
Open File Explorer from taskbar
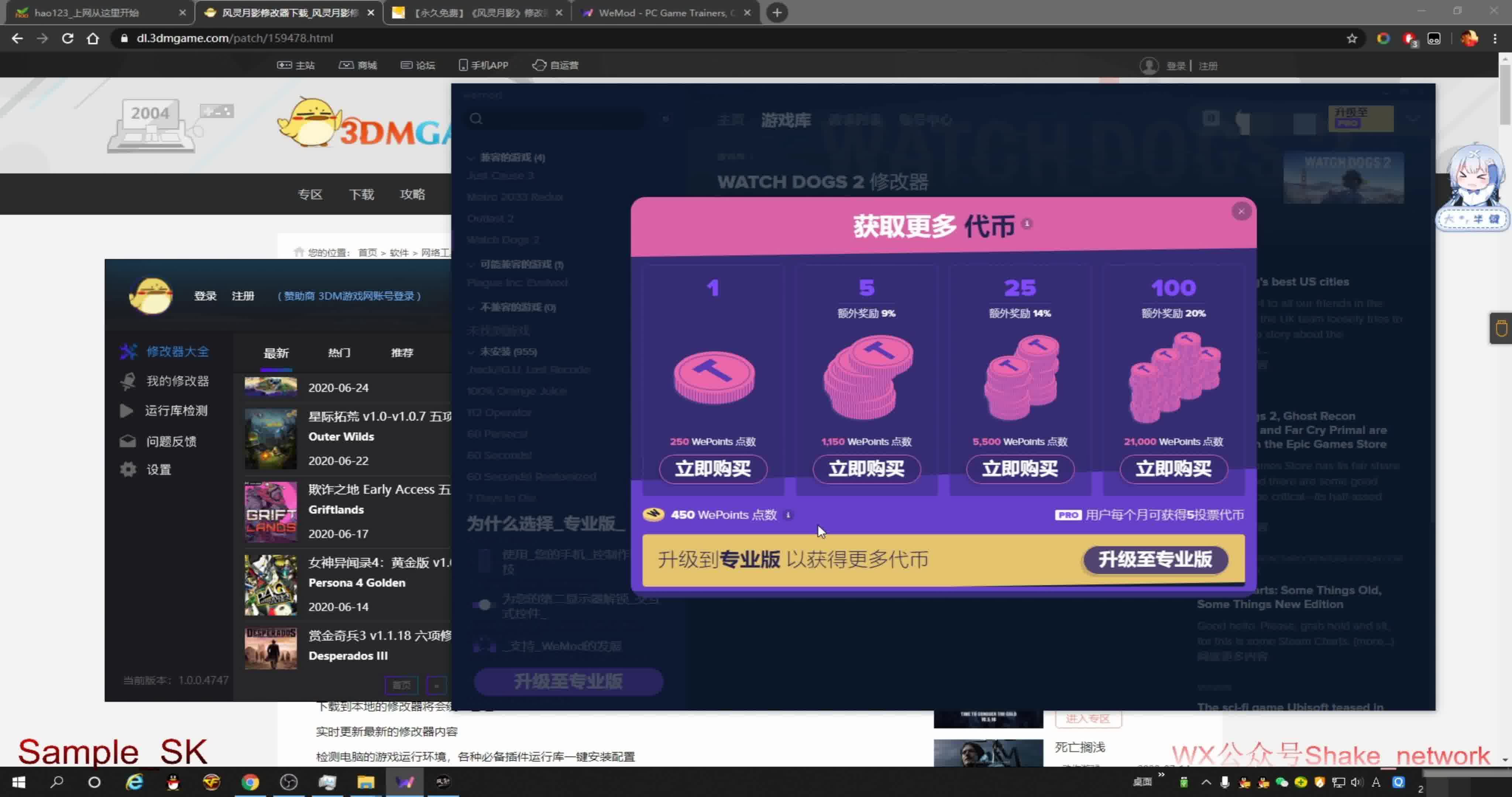tap(366, 782)
